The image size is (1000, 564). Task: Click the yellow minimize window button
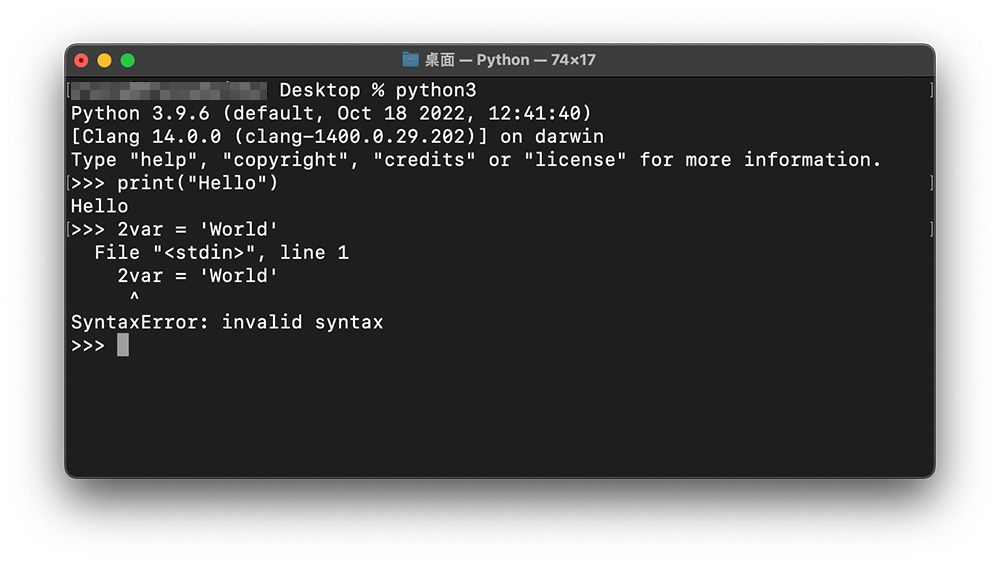(x=104, y=61)
